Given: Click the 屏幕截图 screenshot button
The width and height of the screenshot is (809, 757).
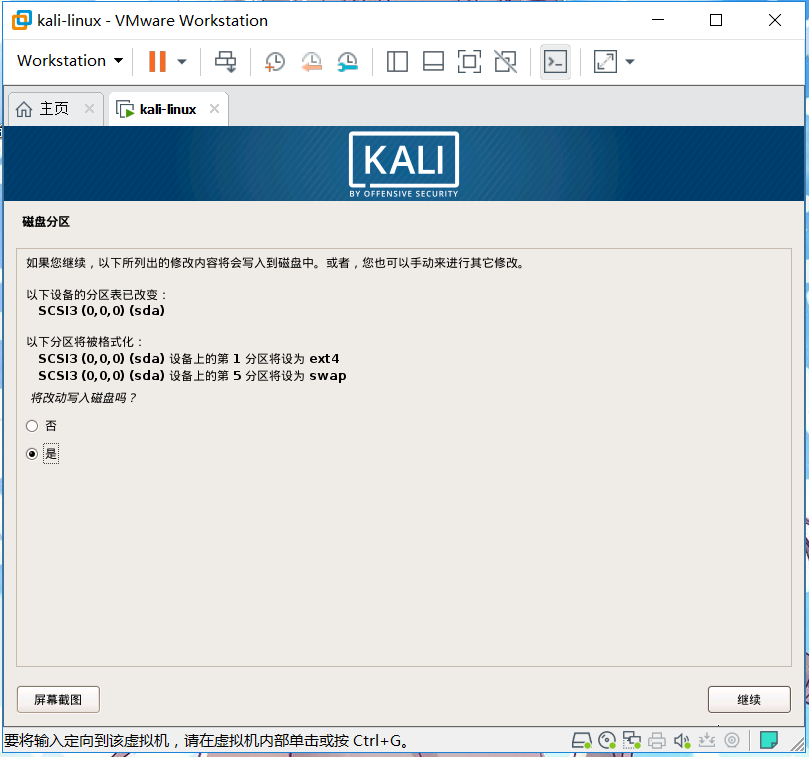Looking at the screenshot, I should point(58,700).
